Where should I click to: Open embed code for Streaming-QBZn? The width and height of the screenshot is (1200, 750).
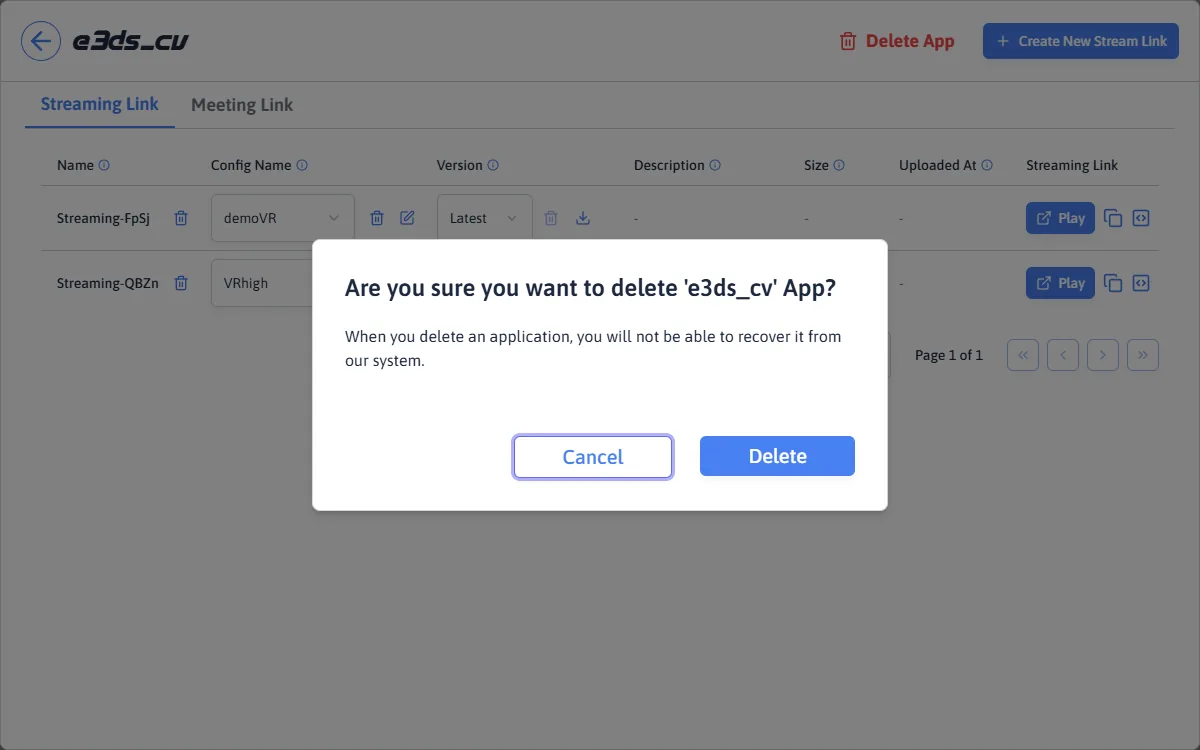pyautogui.click(x=1141, y=283)
